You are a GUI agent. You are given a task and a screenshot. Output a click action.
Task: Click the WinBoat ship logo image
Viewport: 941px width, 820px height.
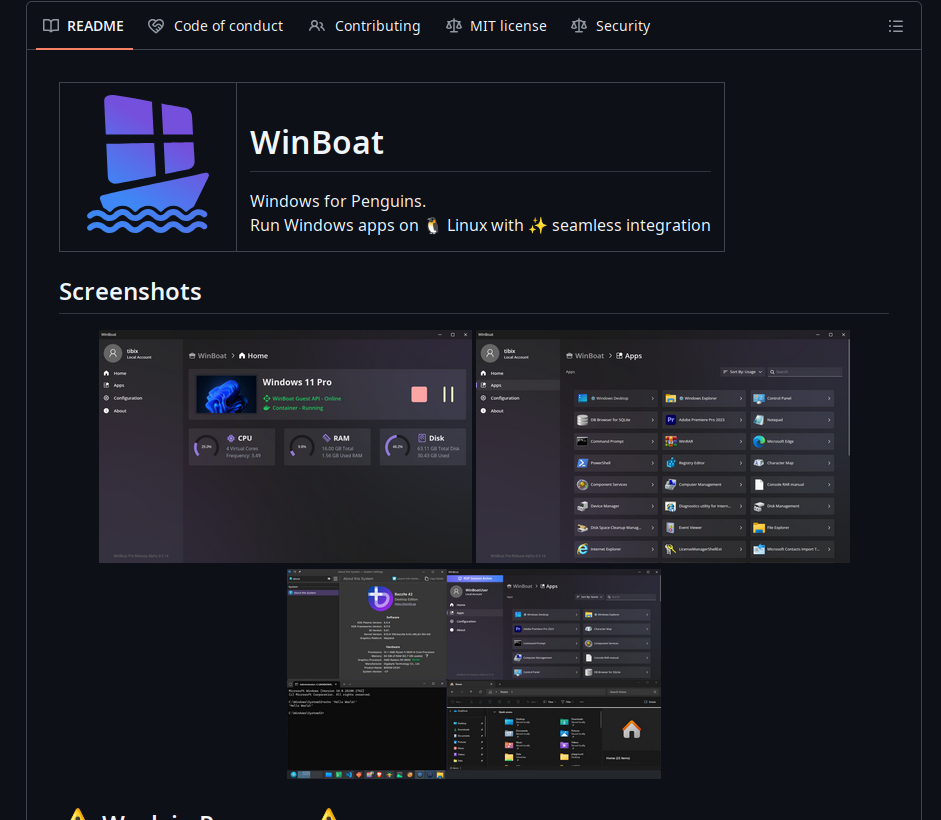(x=148, y=164)
